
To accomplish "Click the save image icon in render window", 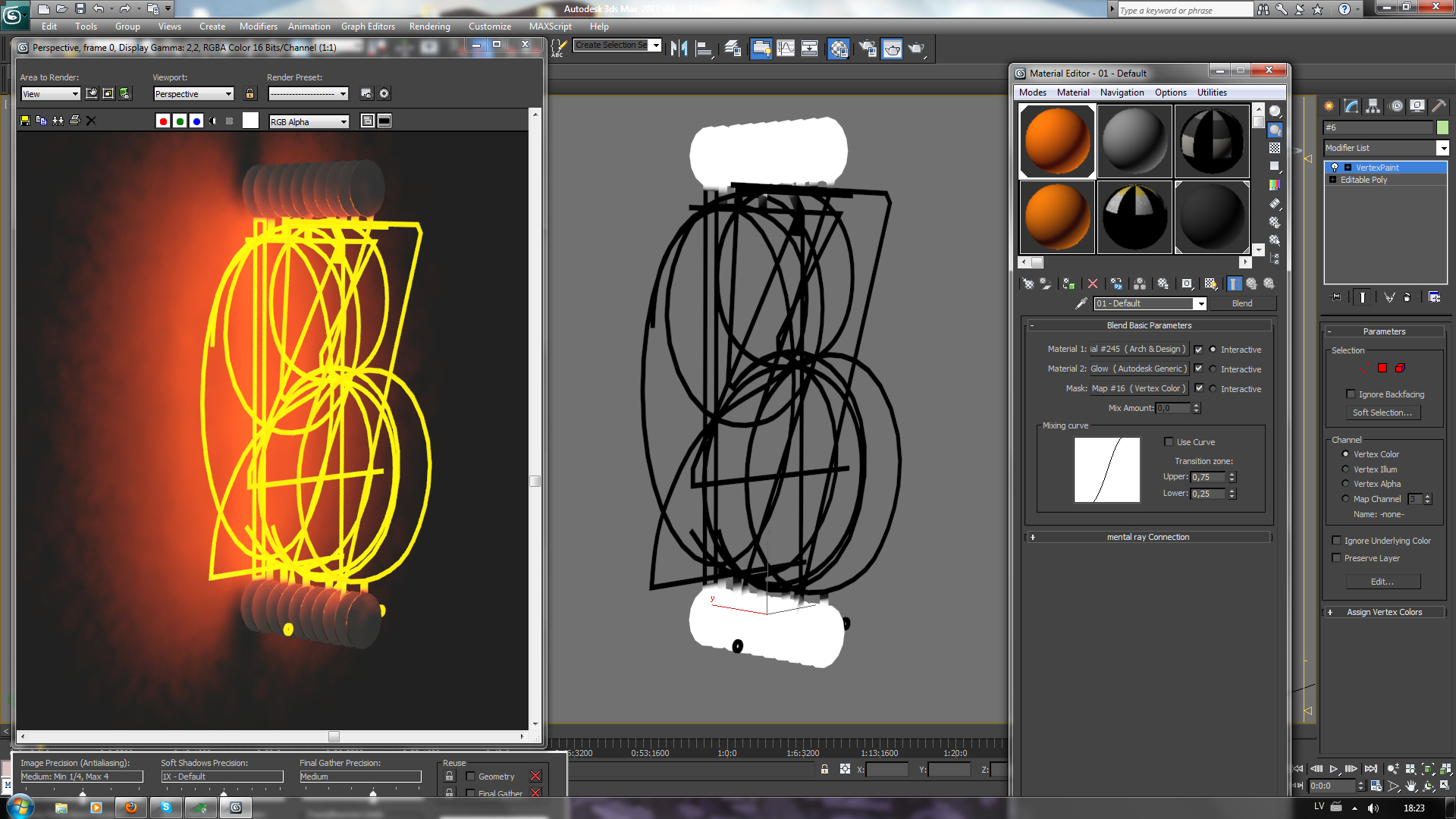I will point(25,121).
